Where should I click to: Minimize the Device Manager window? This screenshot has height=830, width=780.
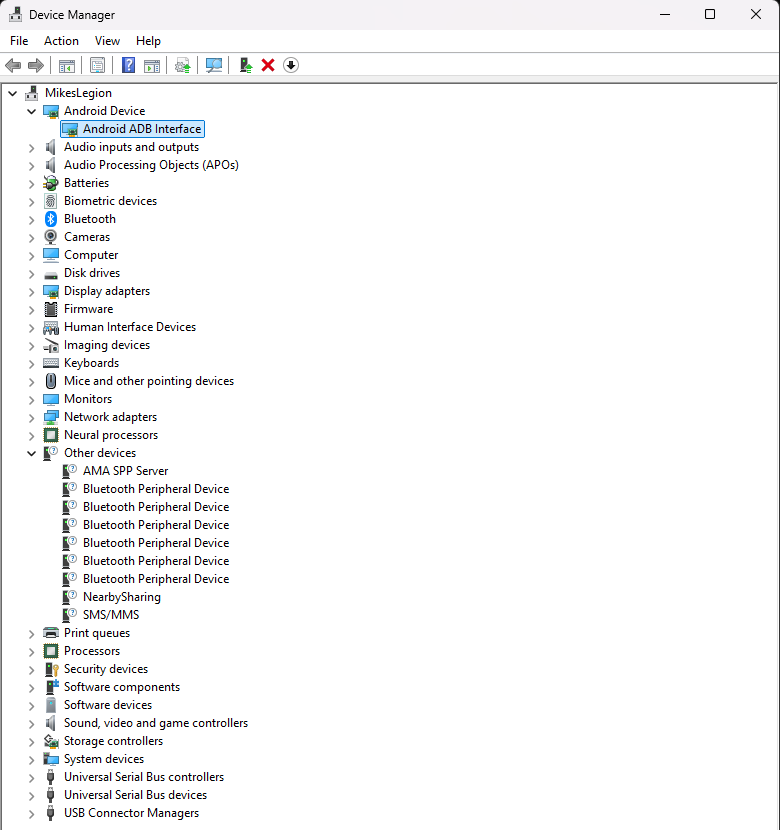click(665, 14)
